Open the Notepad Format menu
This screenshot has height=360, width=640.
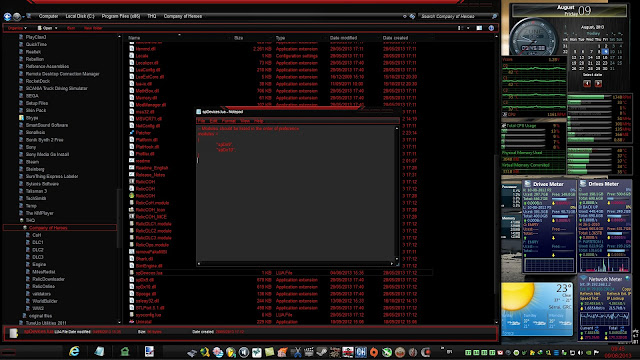click(x=229, y=121)
